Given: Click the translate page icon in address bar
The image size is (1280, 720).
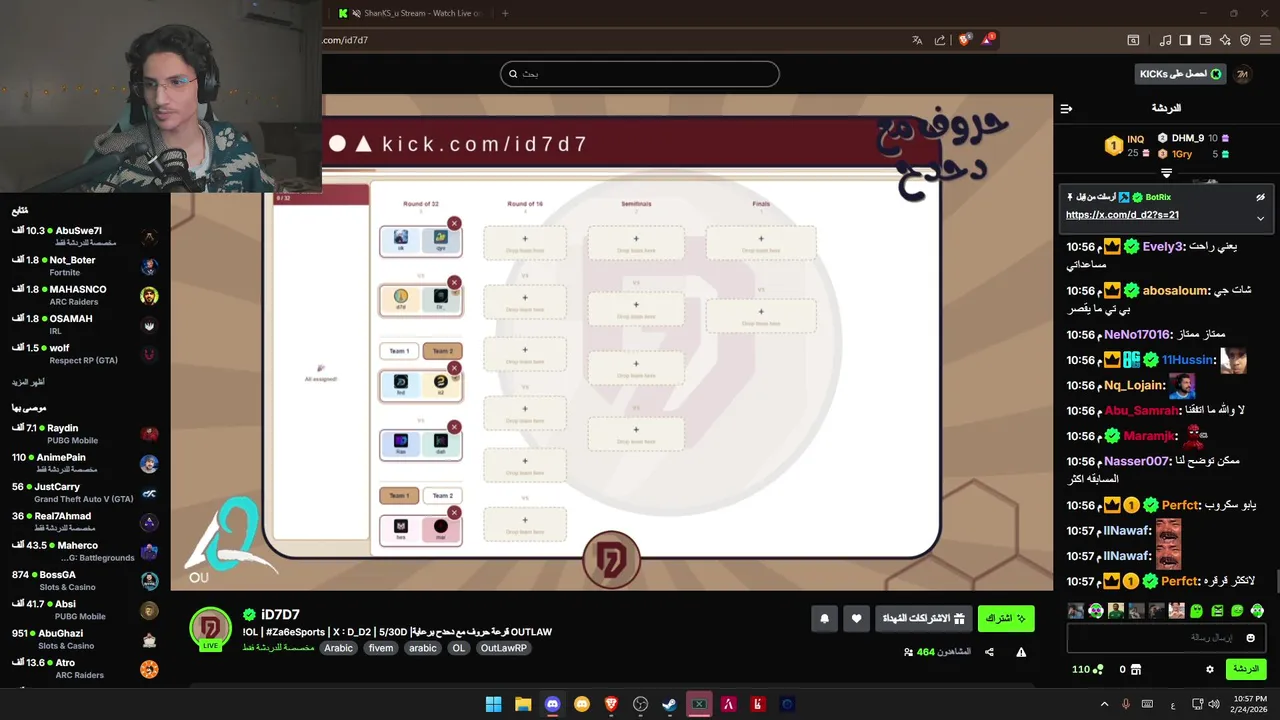Looking at the screenshot, I should tap(917, 40).
